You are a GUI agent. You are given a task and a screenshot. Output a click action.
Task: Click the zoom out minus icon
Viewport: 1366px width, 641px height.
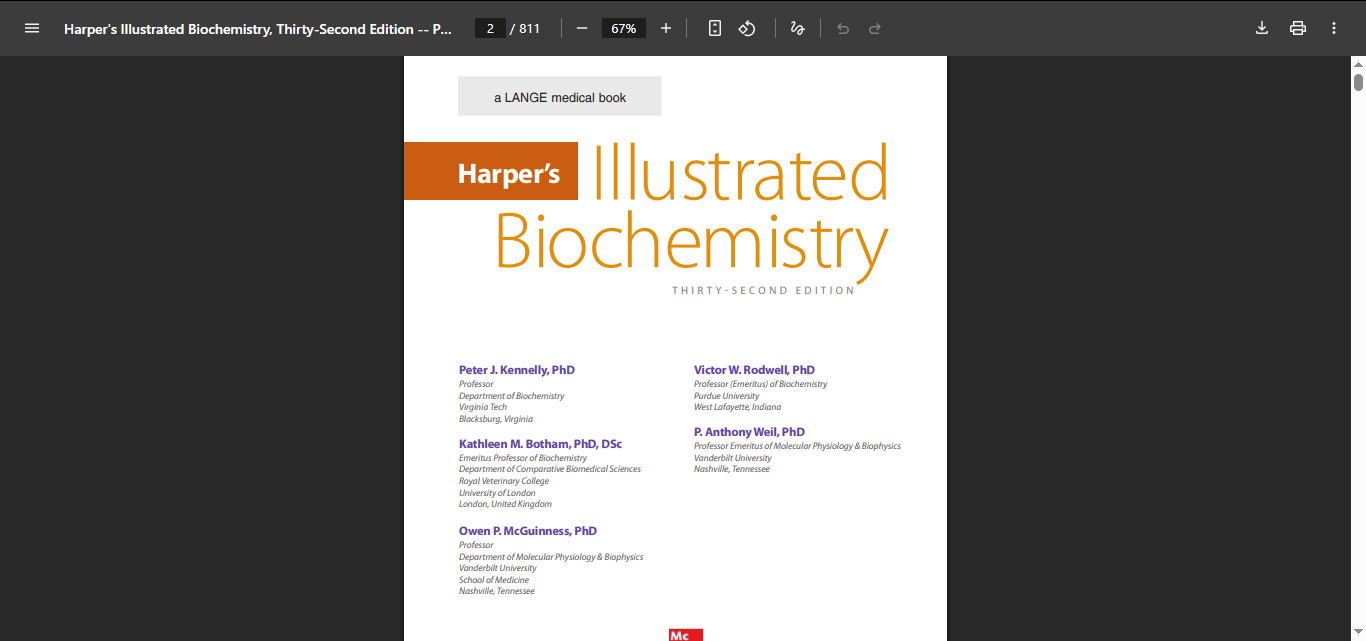[582, 28]
